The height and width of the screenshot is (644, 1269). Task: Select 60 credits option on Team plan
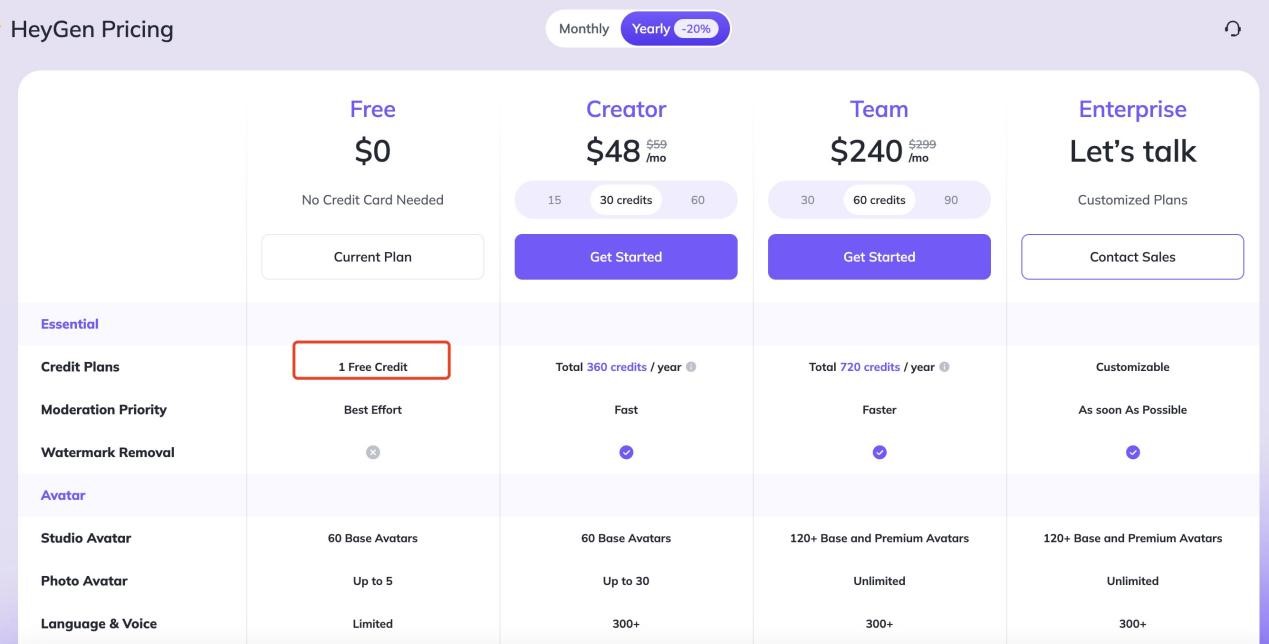coord(879,200)
